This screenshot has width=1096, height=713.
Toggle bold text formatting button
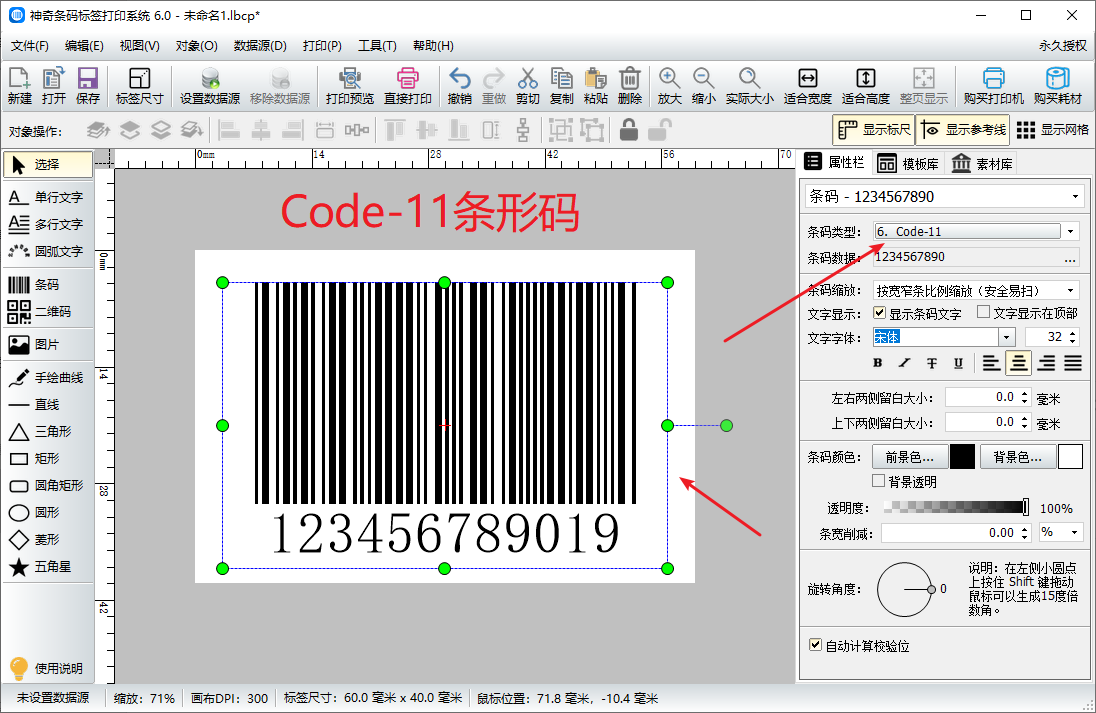click(x=877, y=363)
